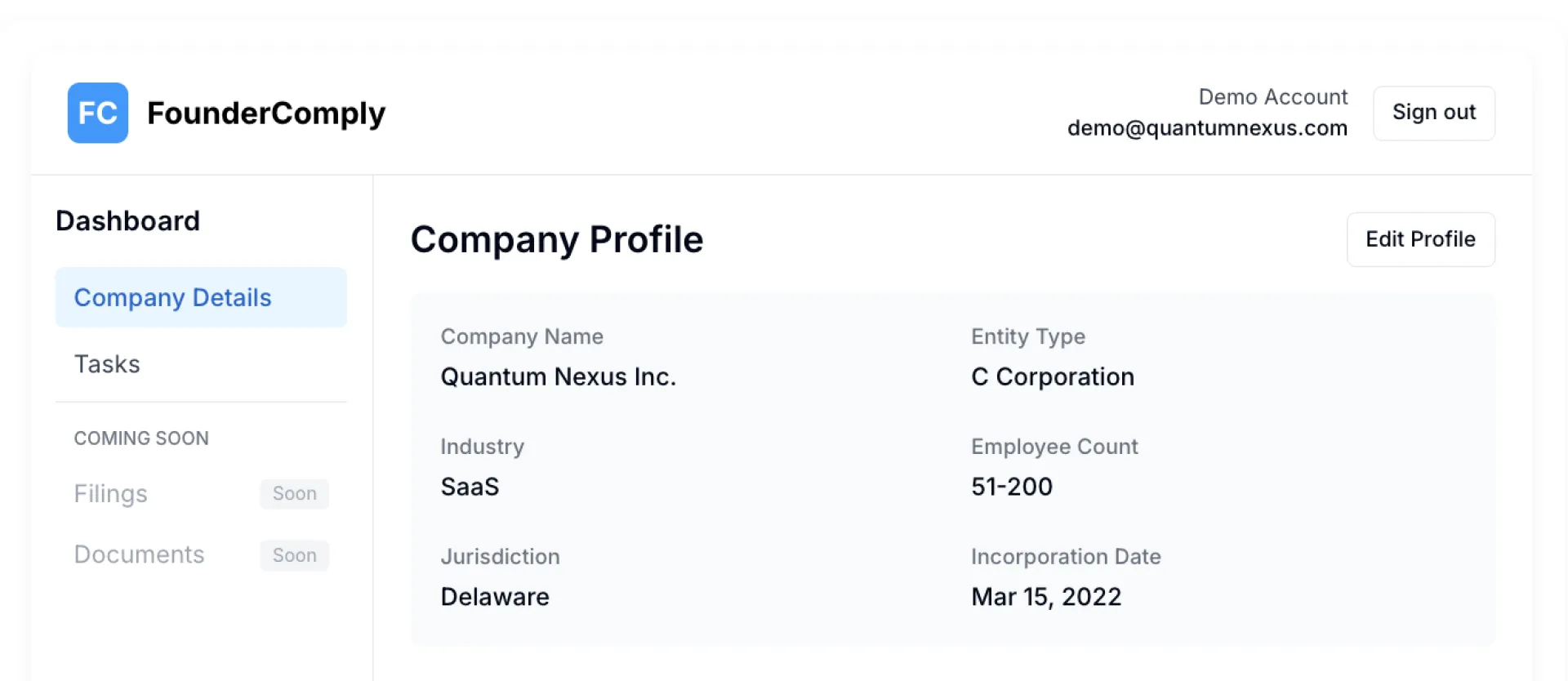This screenshot has width=1568, height=681.
Task: Click the Delaware jurisdiction value
Action: tap(495, 597)
